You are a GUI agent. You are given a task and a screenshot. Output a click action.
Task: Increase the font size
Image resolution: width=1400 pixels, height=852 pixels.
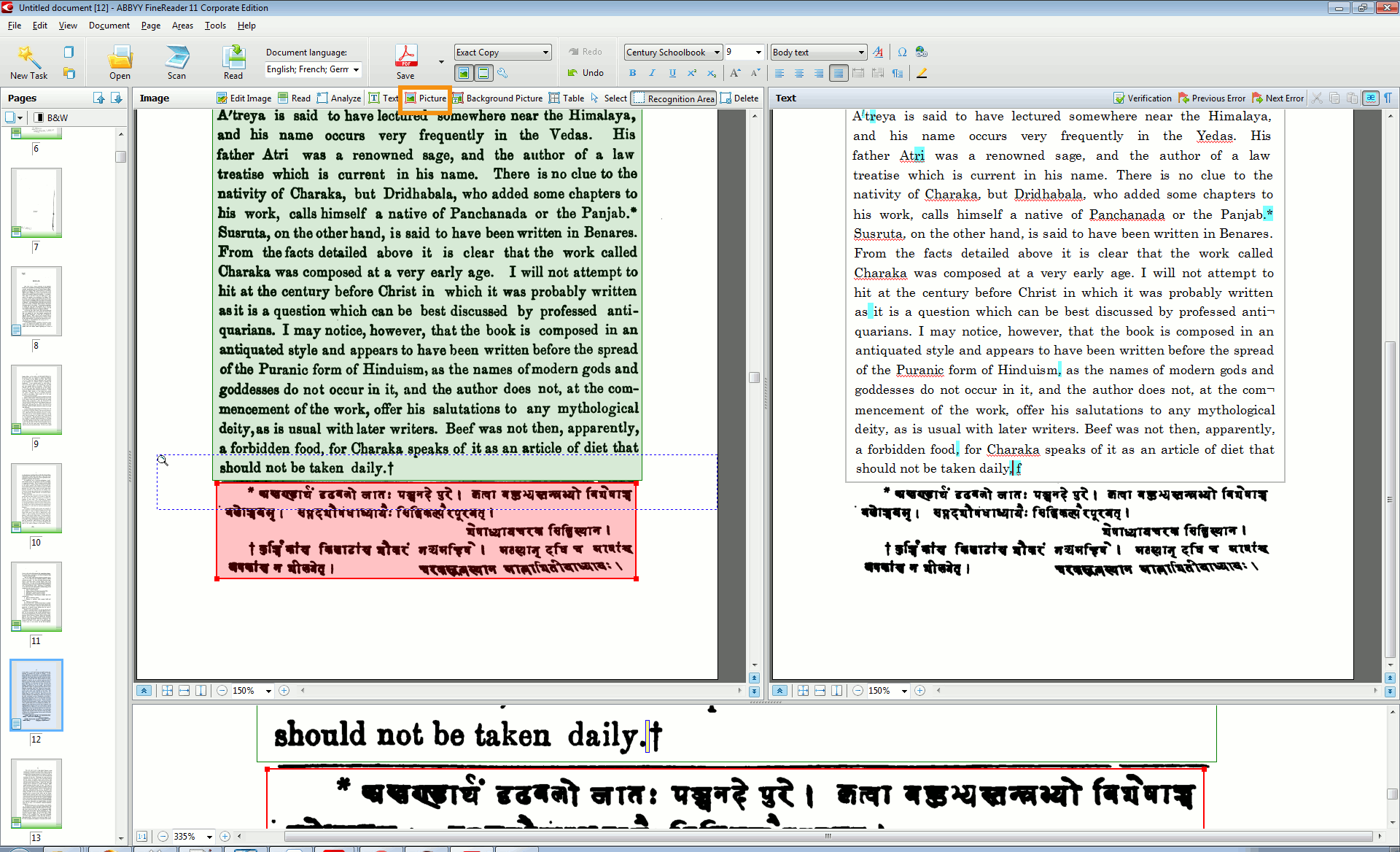(735, 73)
